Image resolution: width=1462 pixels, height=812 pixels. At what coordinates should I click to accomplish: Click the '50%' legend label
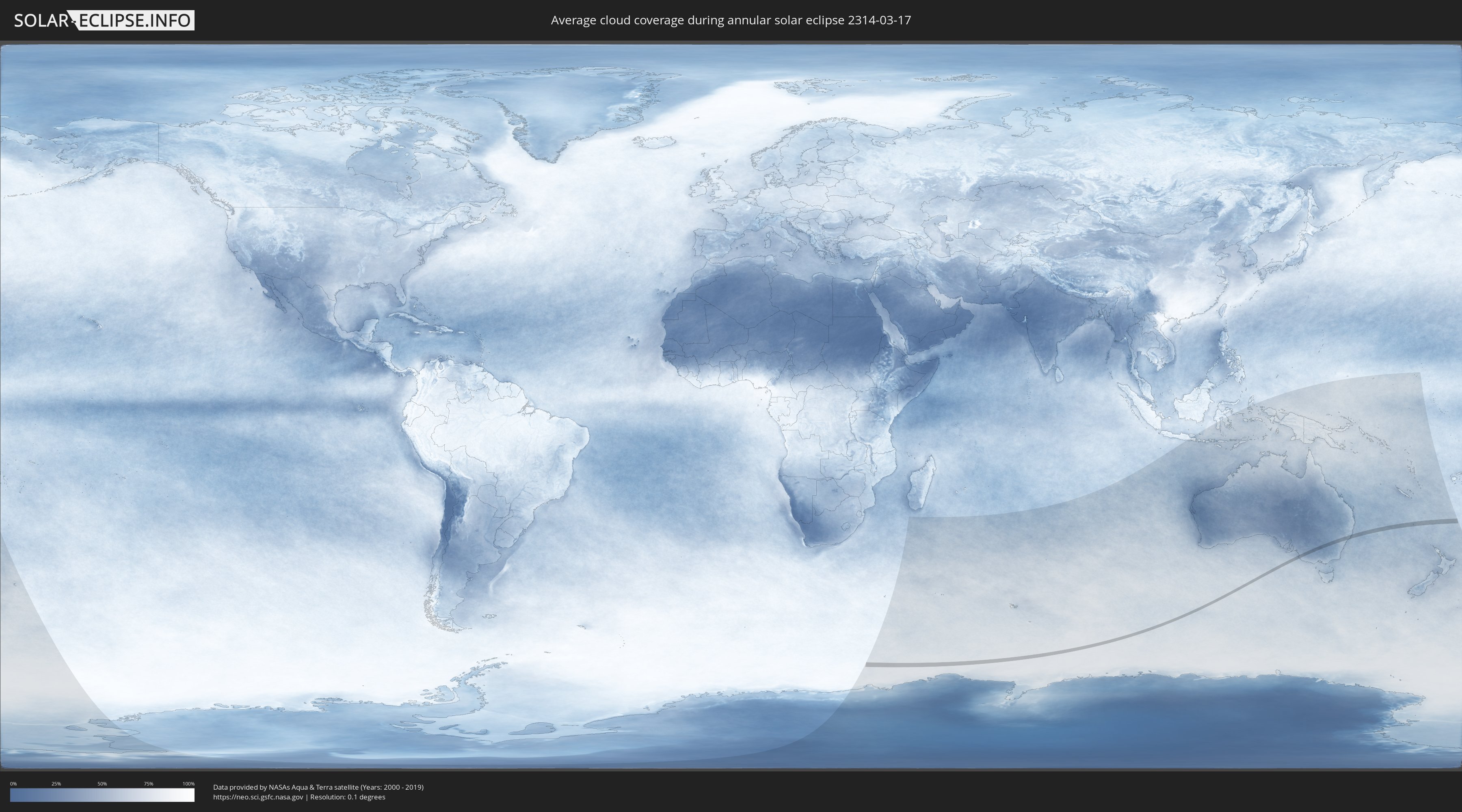[102, 784]
